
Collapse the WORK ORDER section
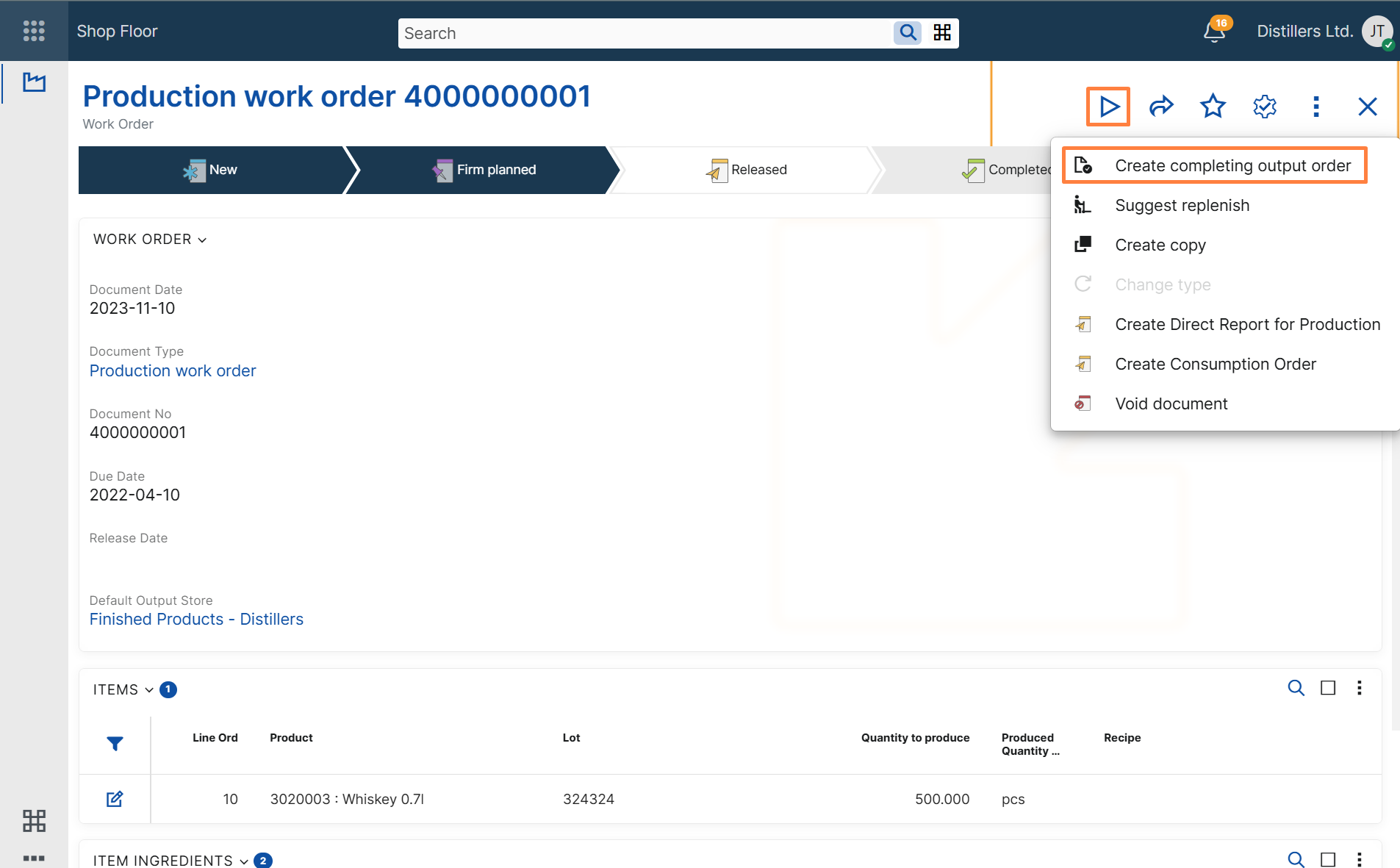(203, 239)
